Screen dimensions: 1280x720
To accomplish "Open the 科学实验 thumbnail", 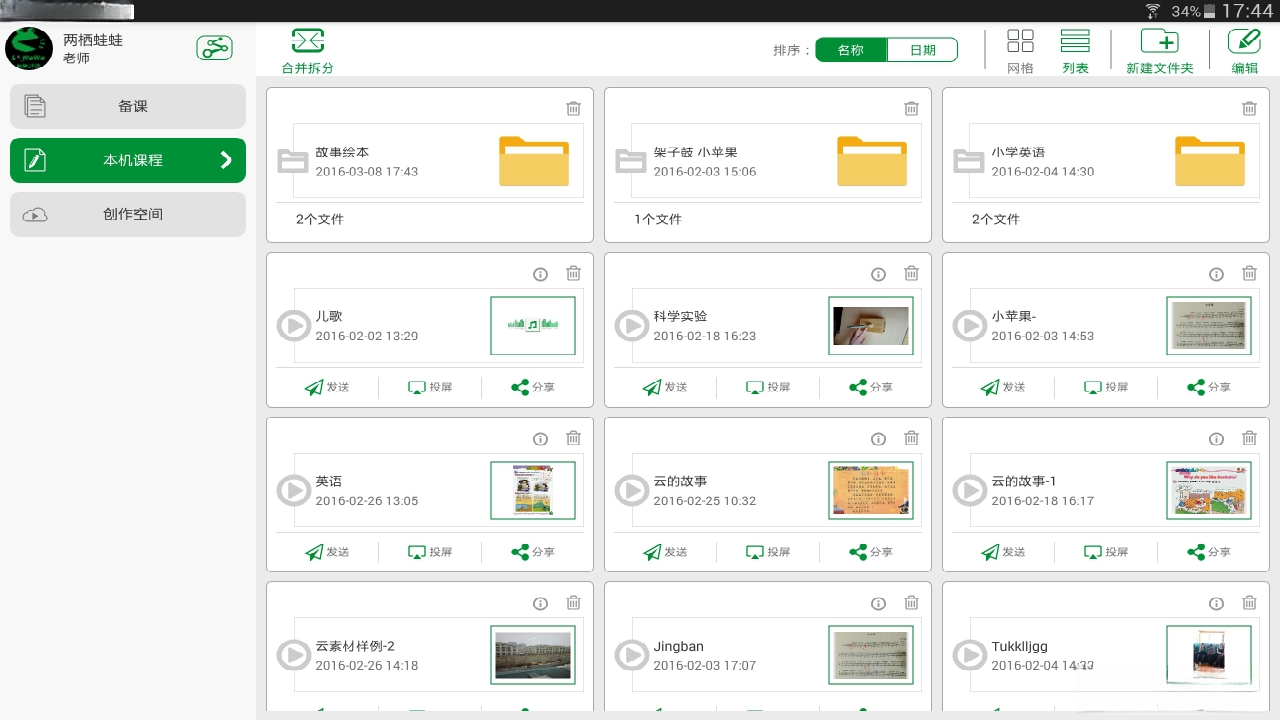I will tap(871, 326).
